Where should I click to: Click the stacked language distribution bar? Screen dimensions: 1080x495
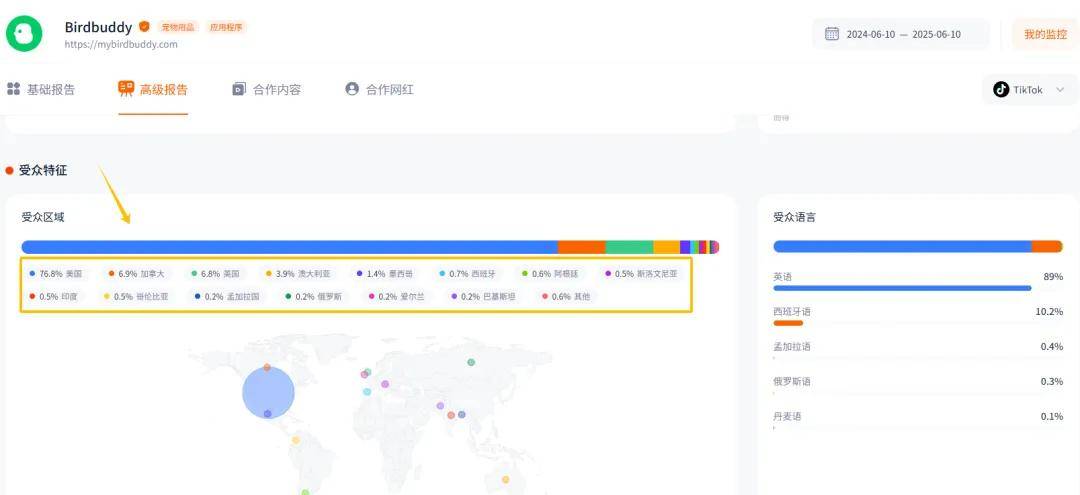click(917, 246)
